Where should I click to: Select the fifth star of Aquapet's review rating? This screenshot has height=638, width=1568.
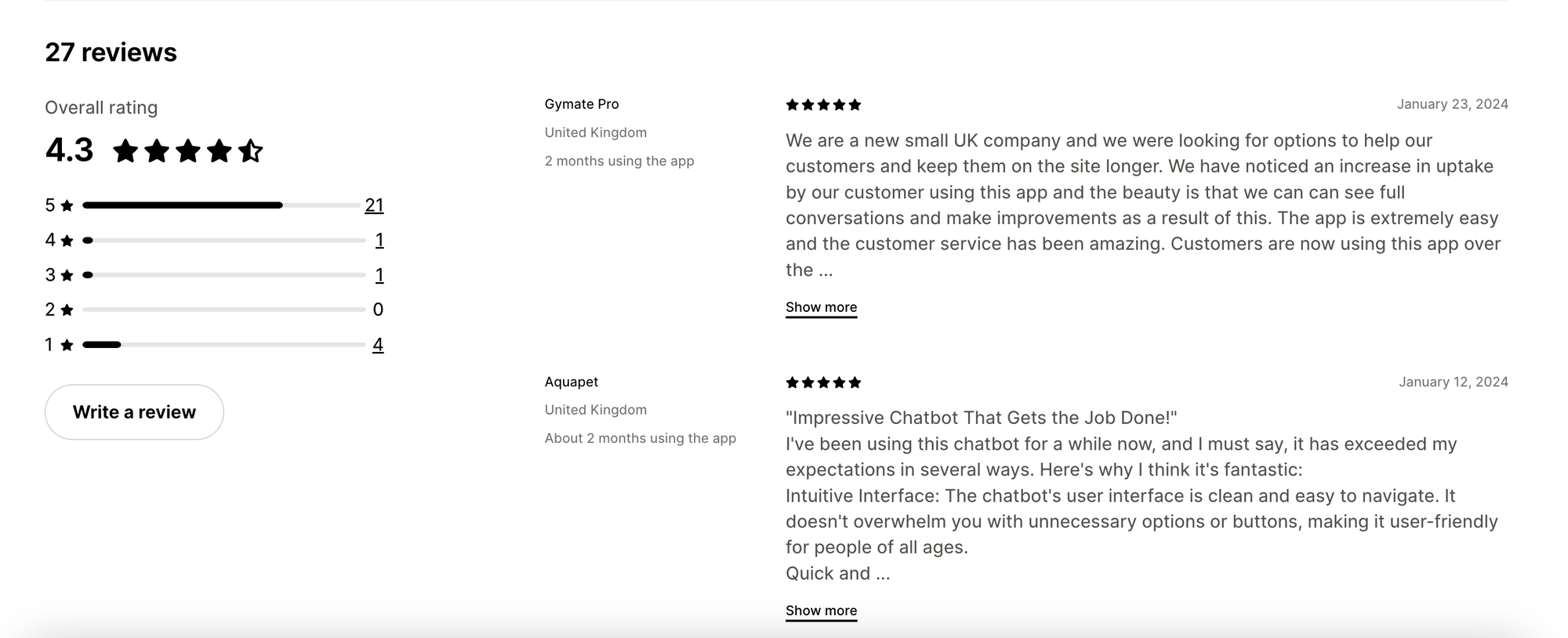(853, 382)
